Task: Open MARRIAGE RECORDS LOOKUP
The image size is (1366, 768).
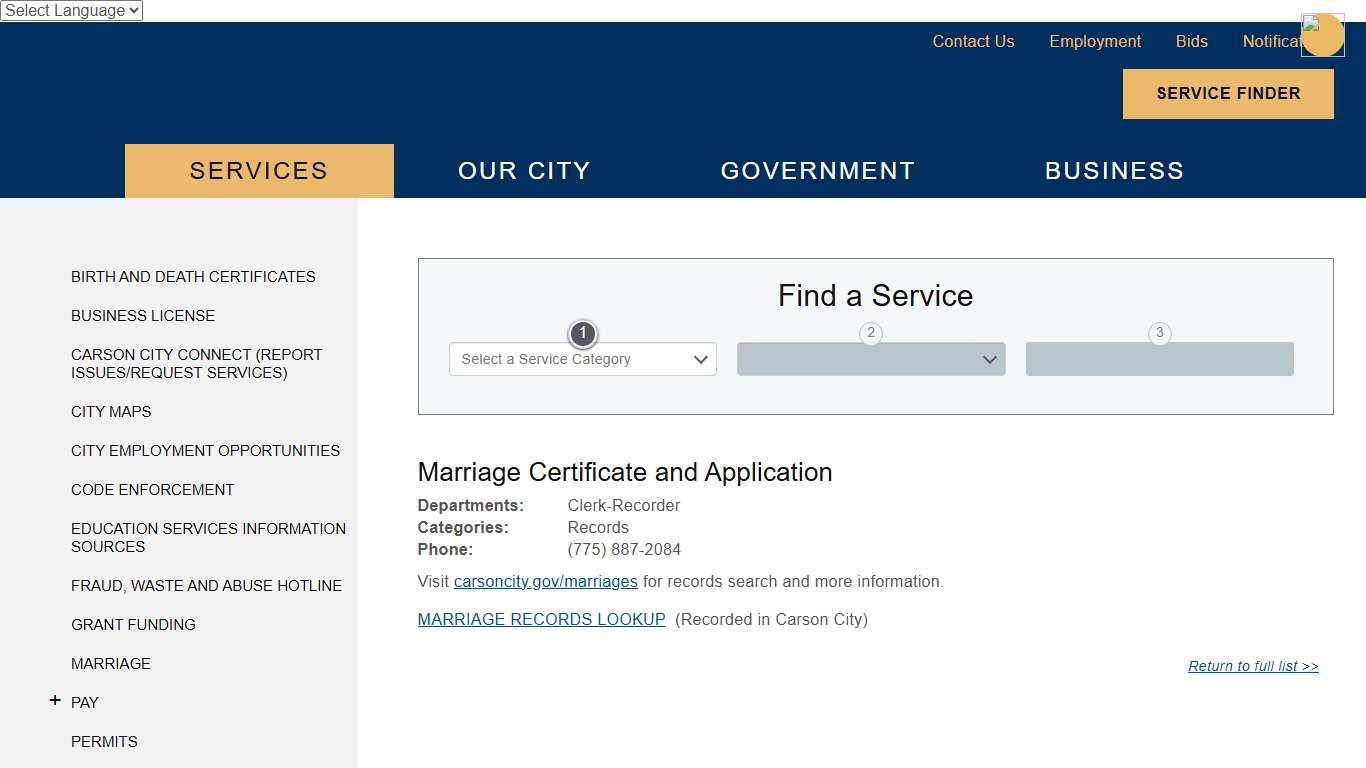Action: [x=541, y=619]
